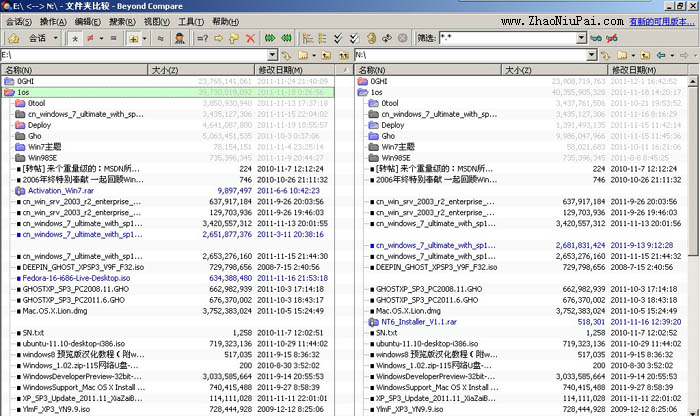Sort right pane by 大小(Z) column header
The image size is (700, 416).
click(554, 70)
